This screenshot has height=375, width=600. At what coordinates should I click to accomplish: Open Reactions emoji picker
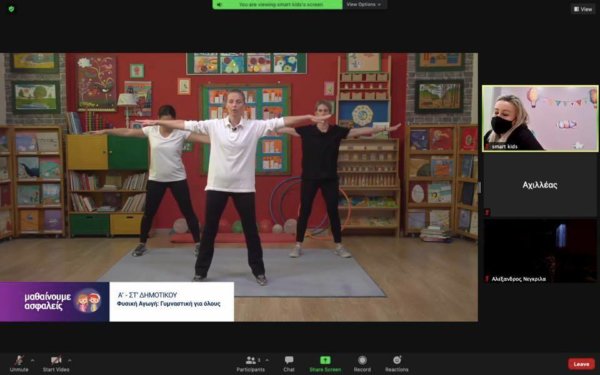click(x=397, y=360)
